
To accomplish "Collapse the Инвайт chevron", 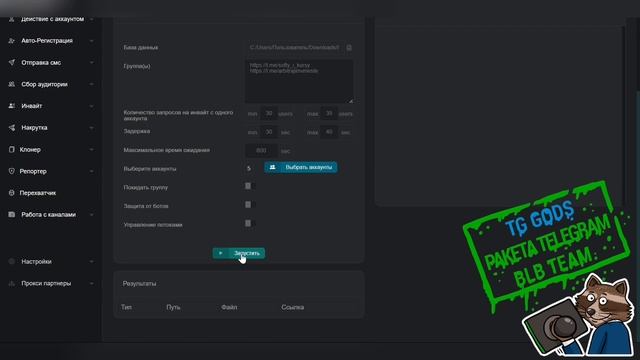I will point(91,106).
